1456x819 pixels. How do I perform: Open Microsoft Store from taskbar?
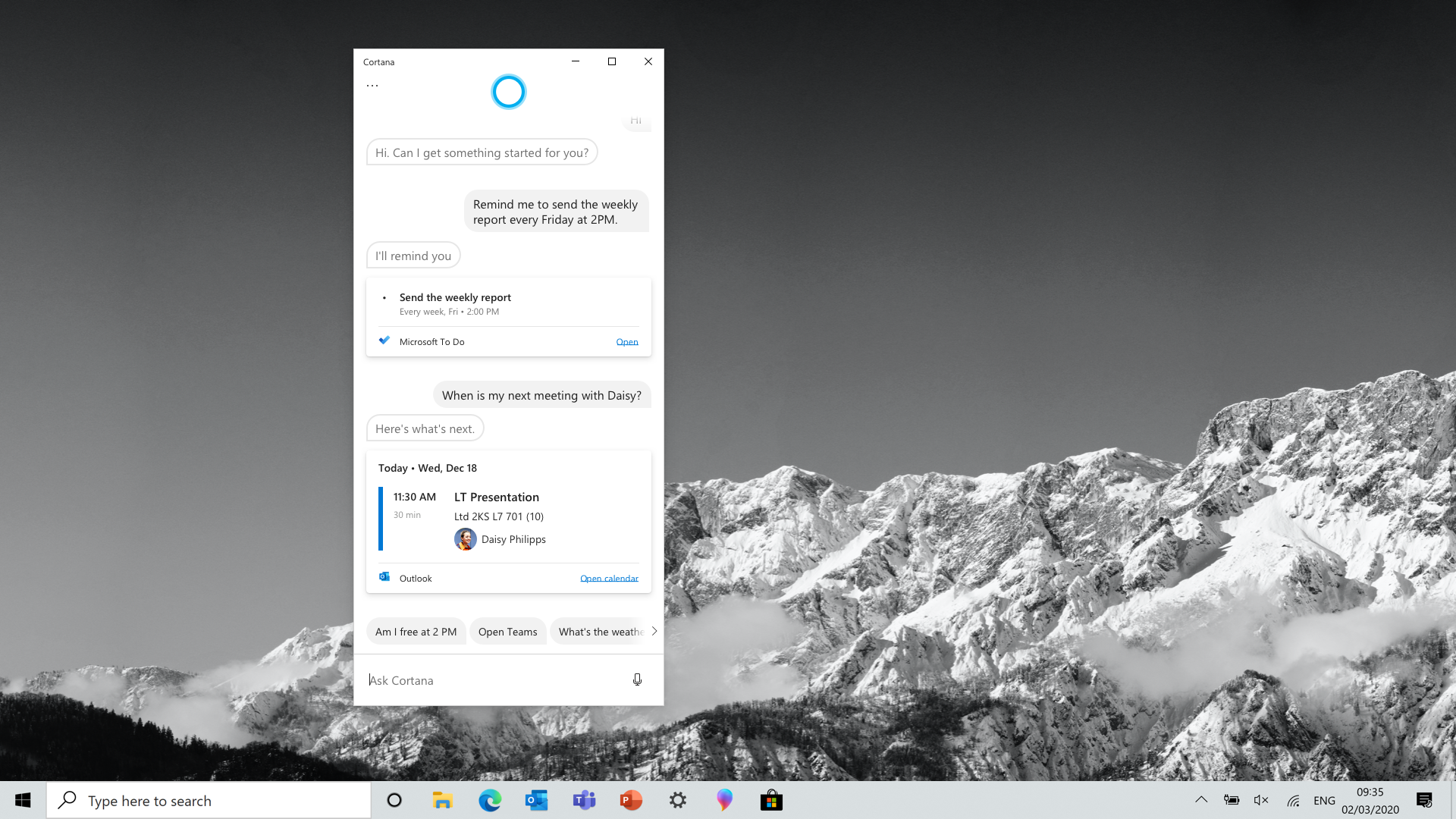tap(770, 800)
